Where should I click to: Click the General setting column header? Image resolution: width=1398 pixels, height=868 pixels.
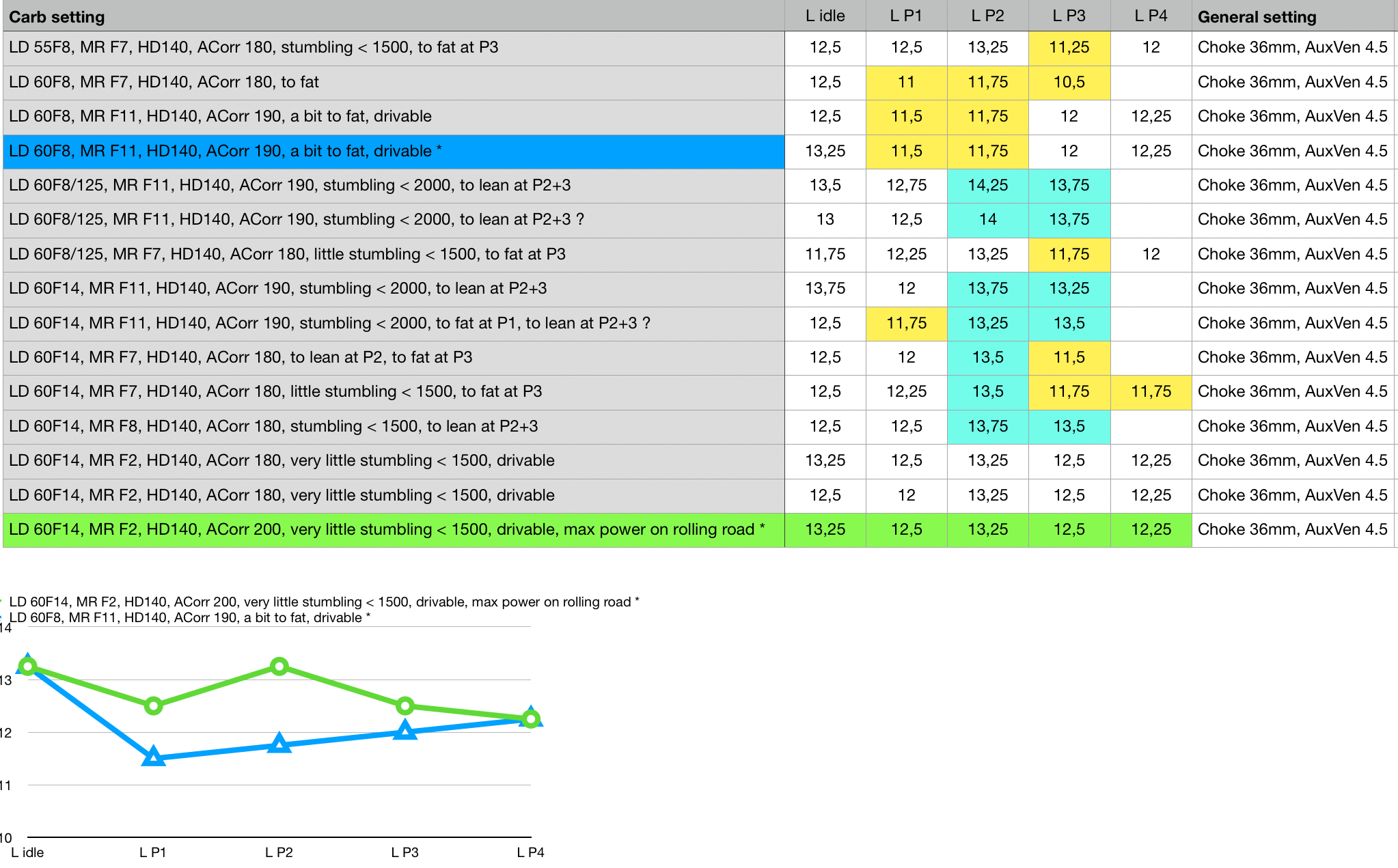coord(1257,16)
